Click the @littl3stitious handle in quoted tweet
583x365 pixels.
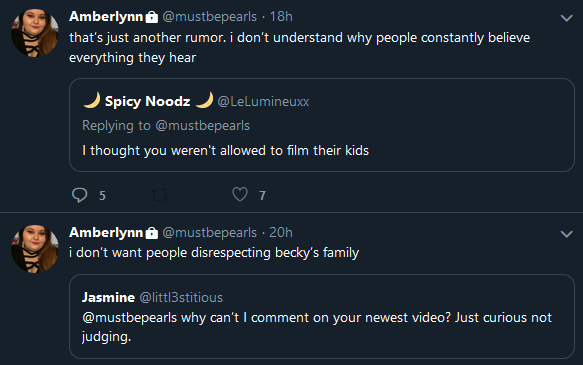click(x=181, y=297)
